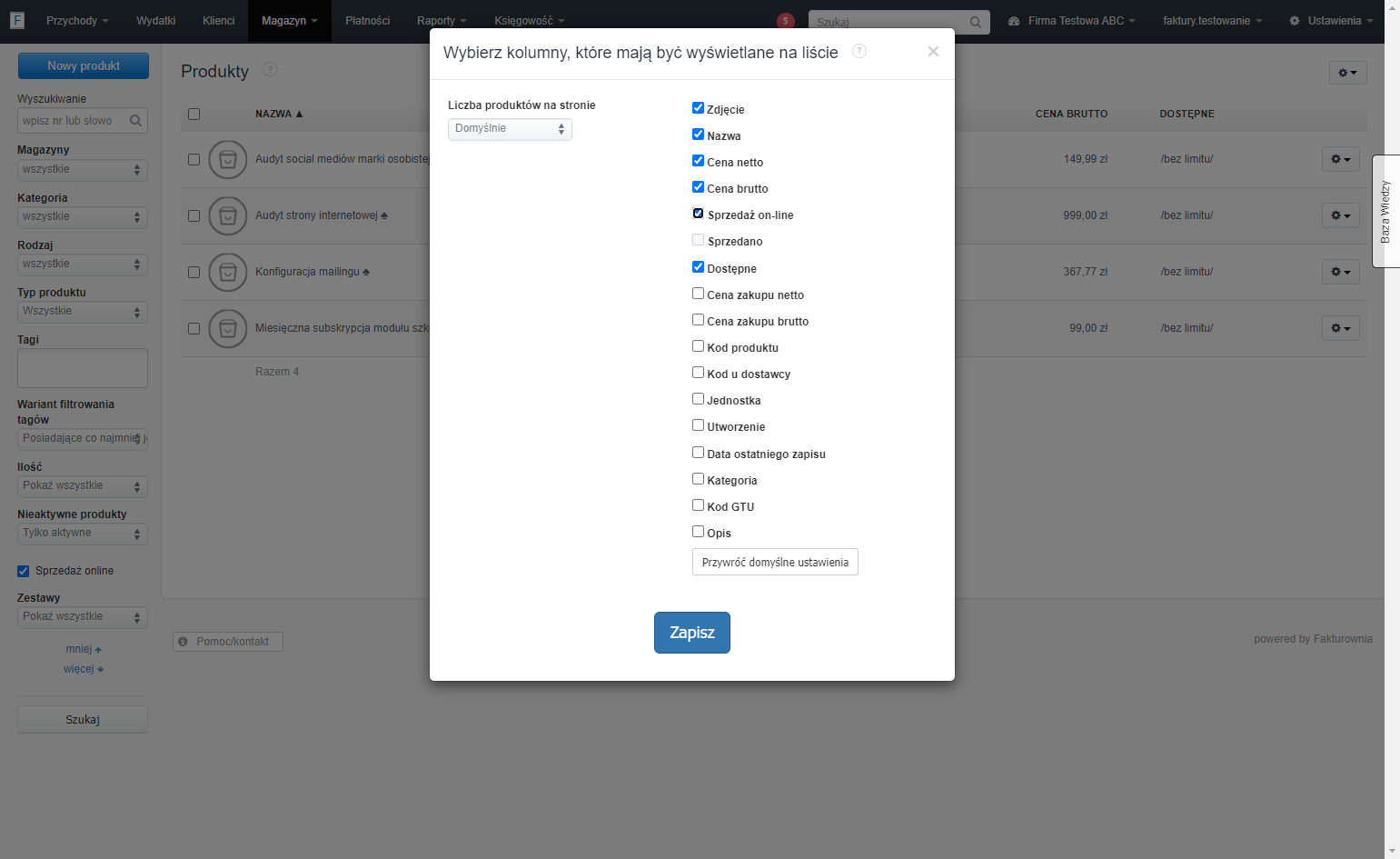
Task: Click Przywróć domyślne ustawienia button
Action: [775, 563]
